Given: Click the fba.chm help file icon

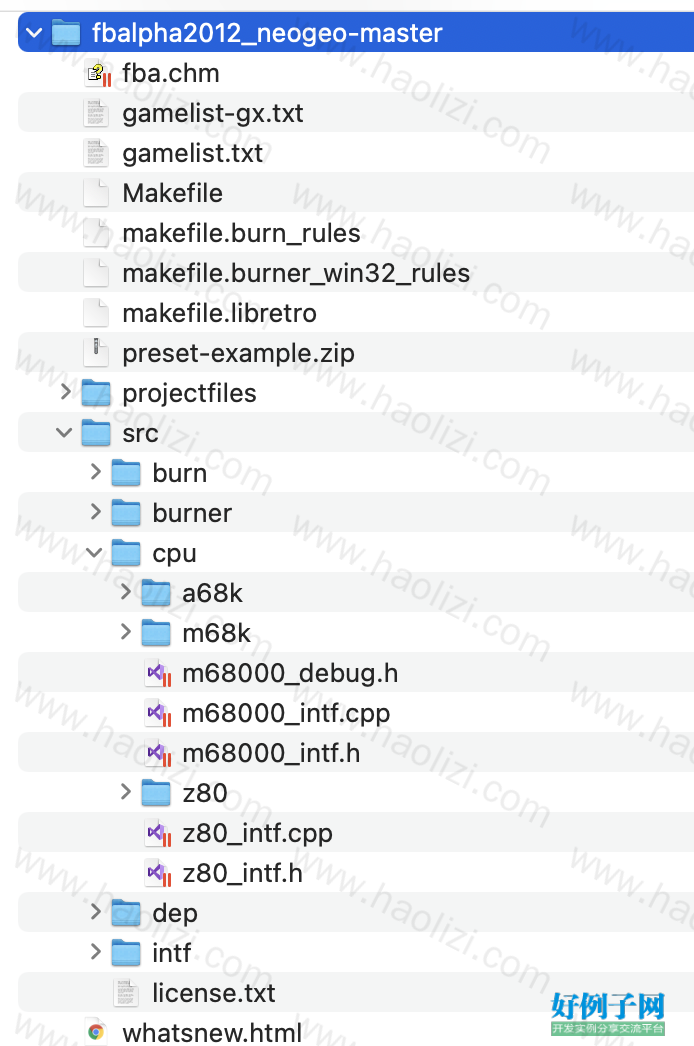Looking at the screenshot, I should pyautogui.click(x=97, y=73).
